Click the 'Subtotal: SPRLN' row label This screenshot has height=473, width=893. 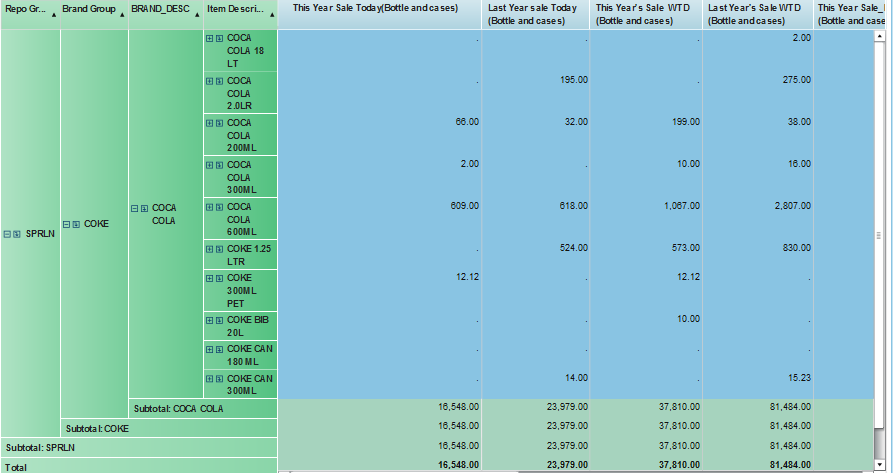click(x=40, y=448)
